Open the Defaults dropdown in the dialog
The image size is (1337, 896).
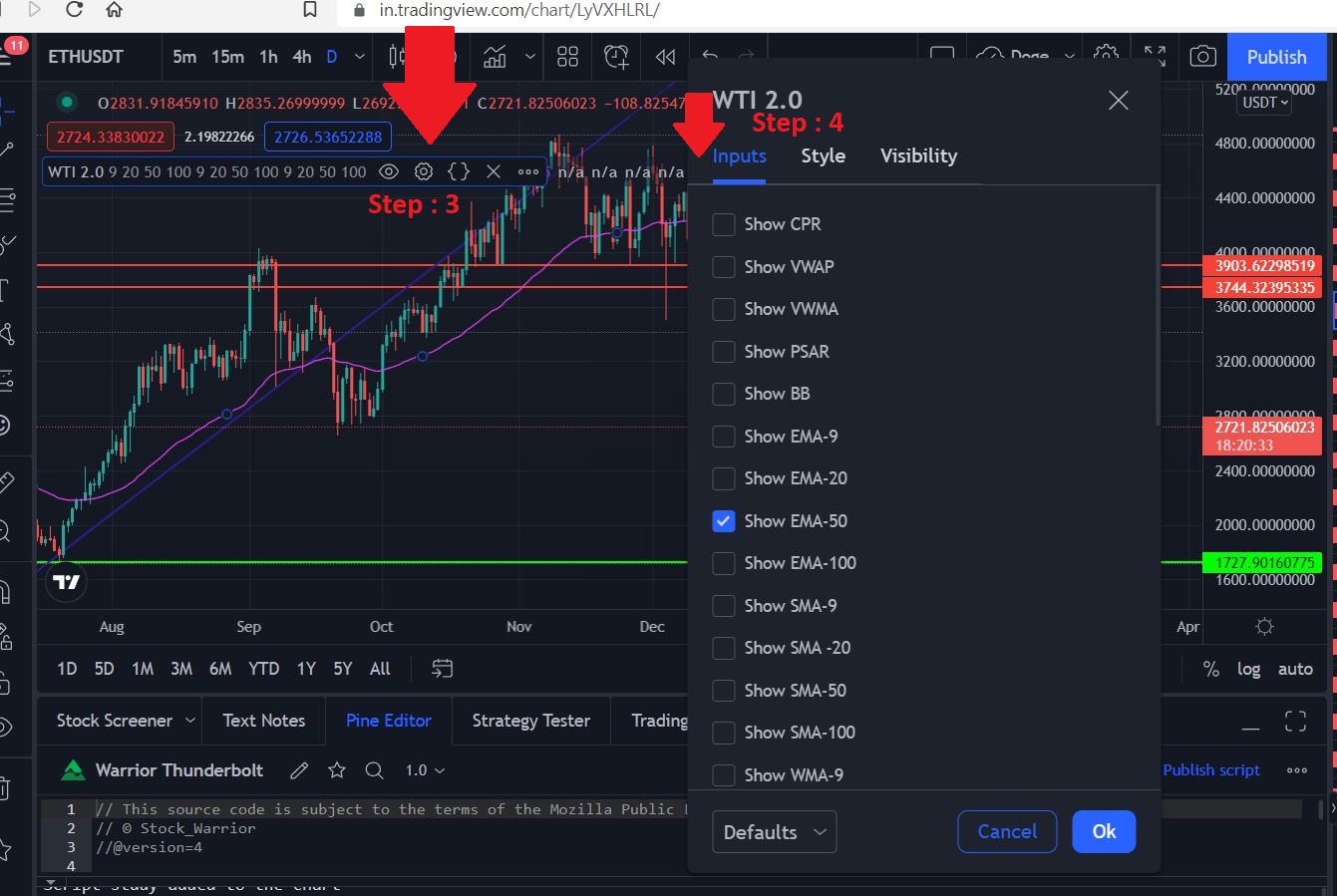point(774,831)
